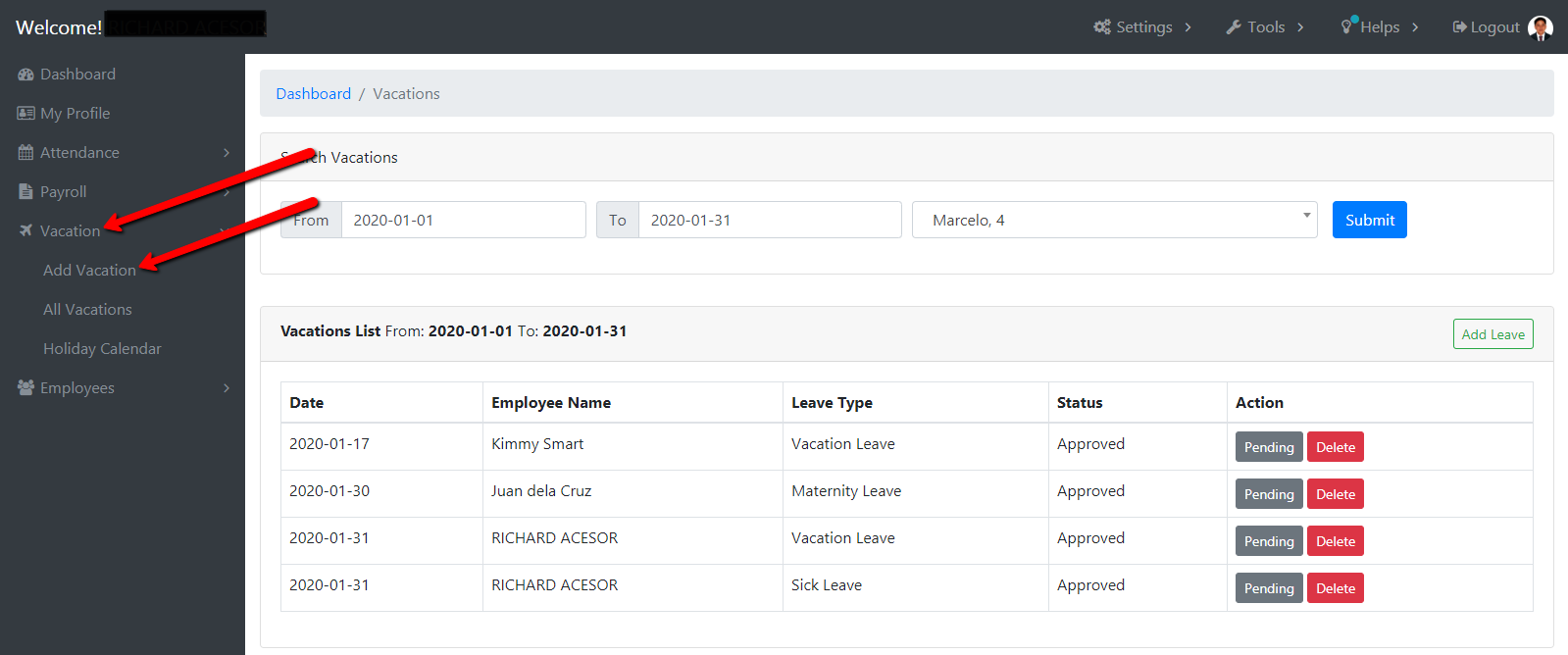Open Holiday Calendar submenu item

coord(102,349)
